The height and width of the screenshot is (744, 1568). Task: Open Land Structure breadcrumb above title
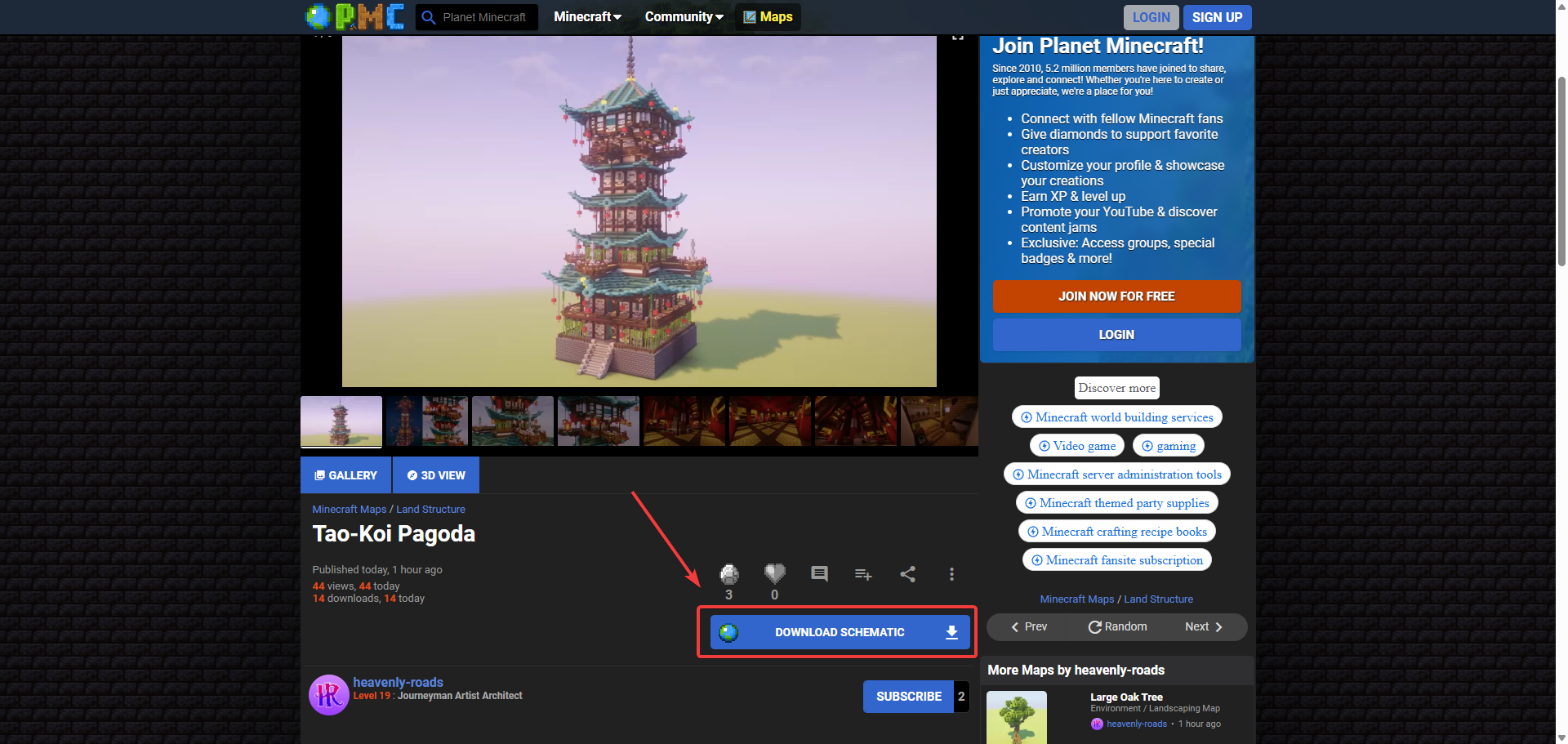coord(430,509)
